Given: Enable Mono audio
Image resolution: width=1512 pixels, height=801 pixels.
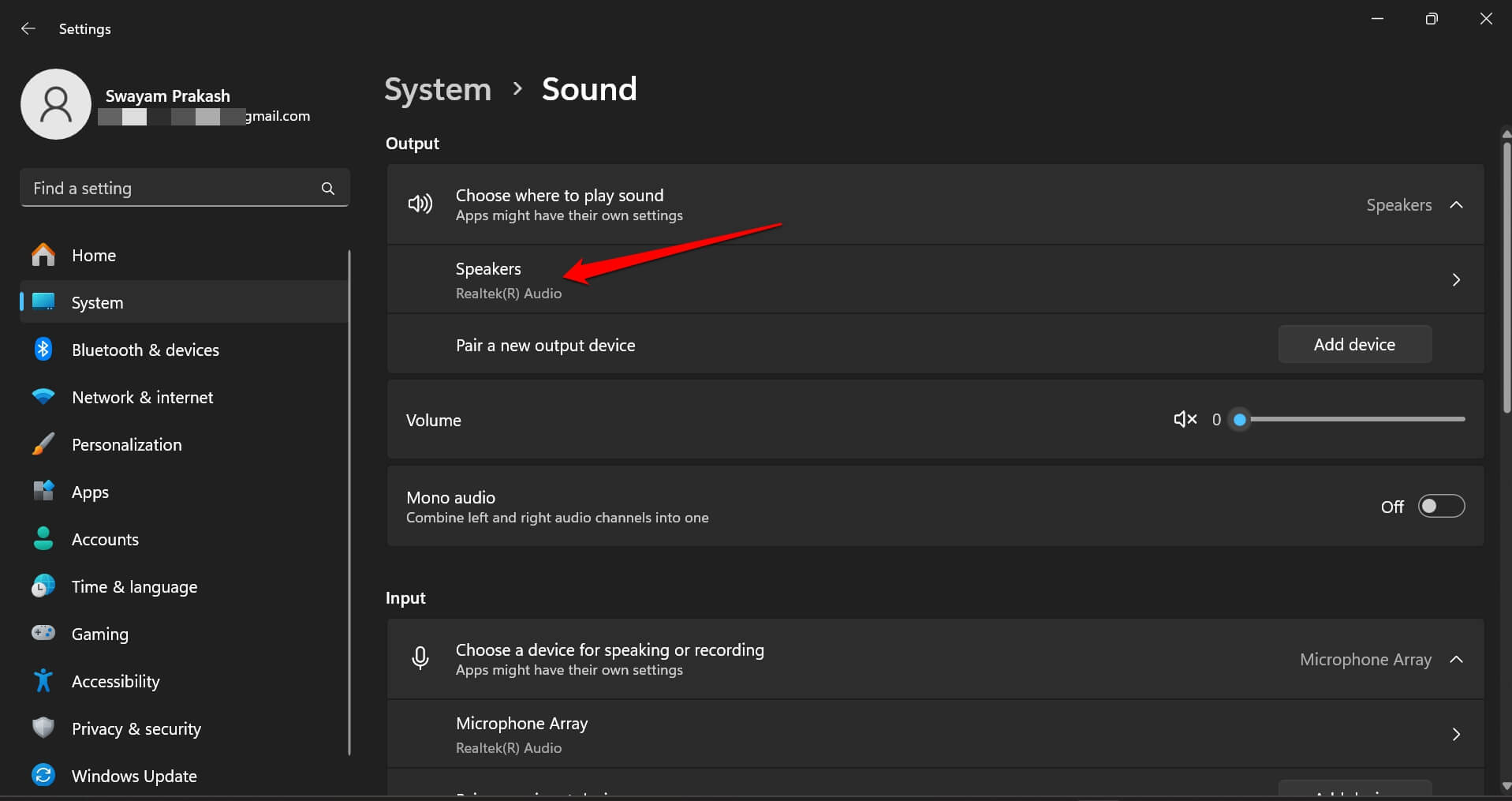Looking at the screenshot, I should tap(1441, 506).
